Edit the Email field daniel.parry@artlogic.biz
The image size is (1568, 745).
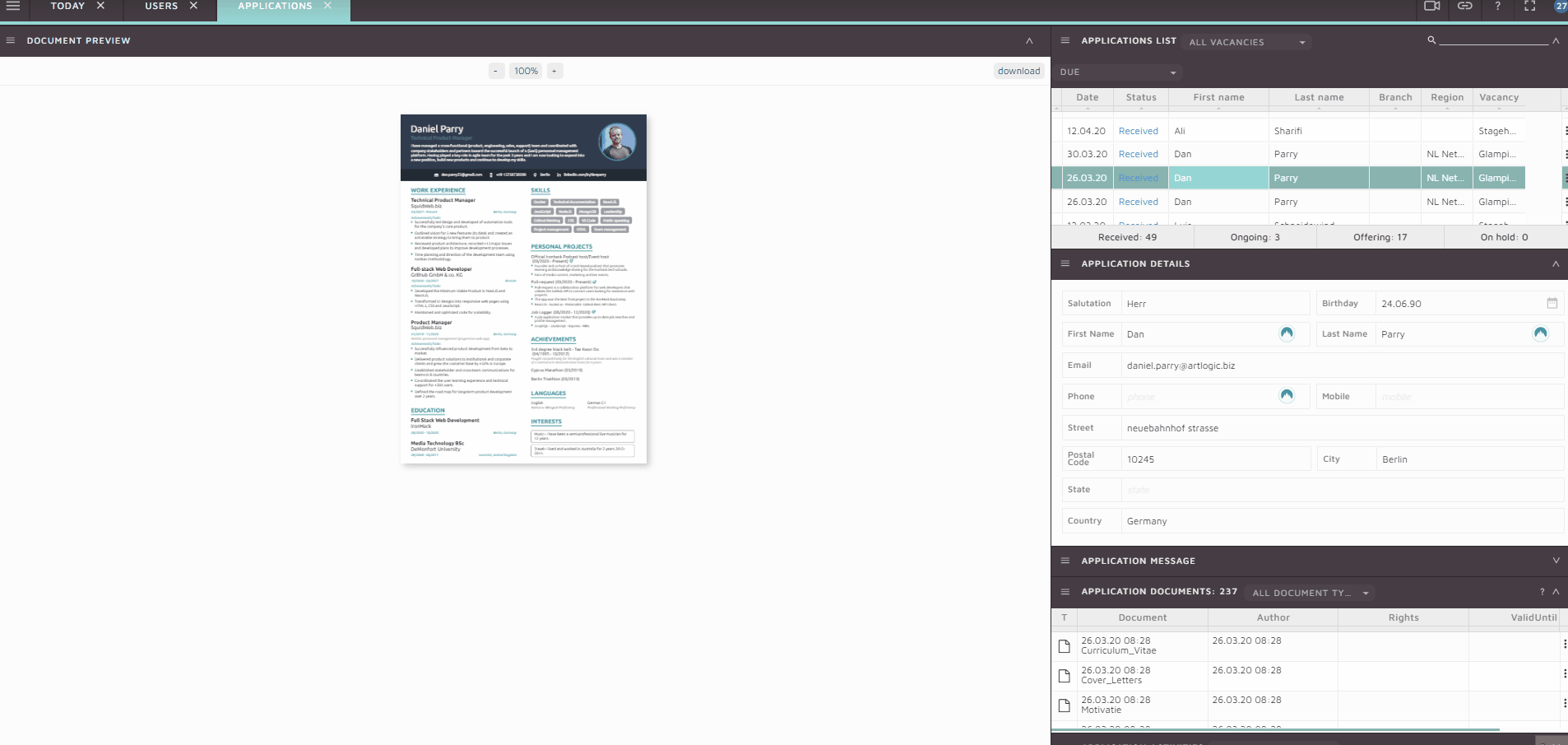[x=1342, y=366]
